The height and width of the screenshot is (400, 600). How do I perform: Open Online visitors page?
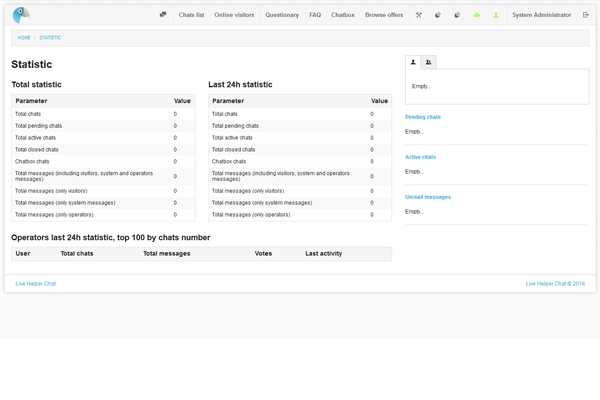pos(234,15)
